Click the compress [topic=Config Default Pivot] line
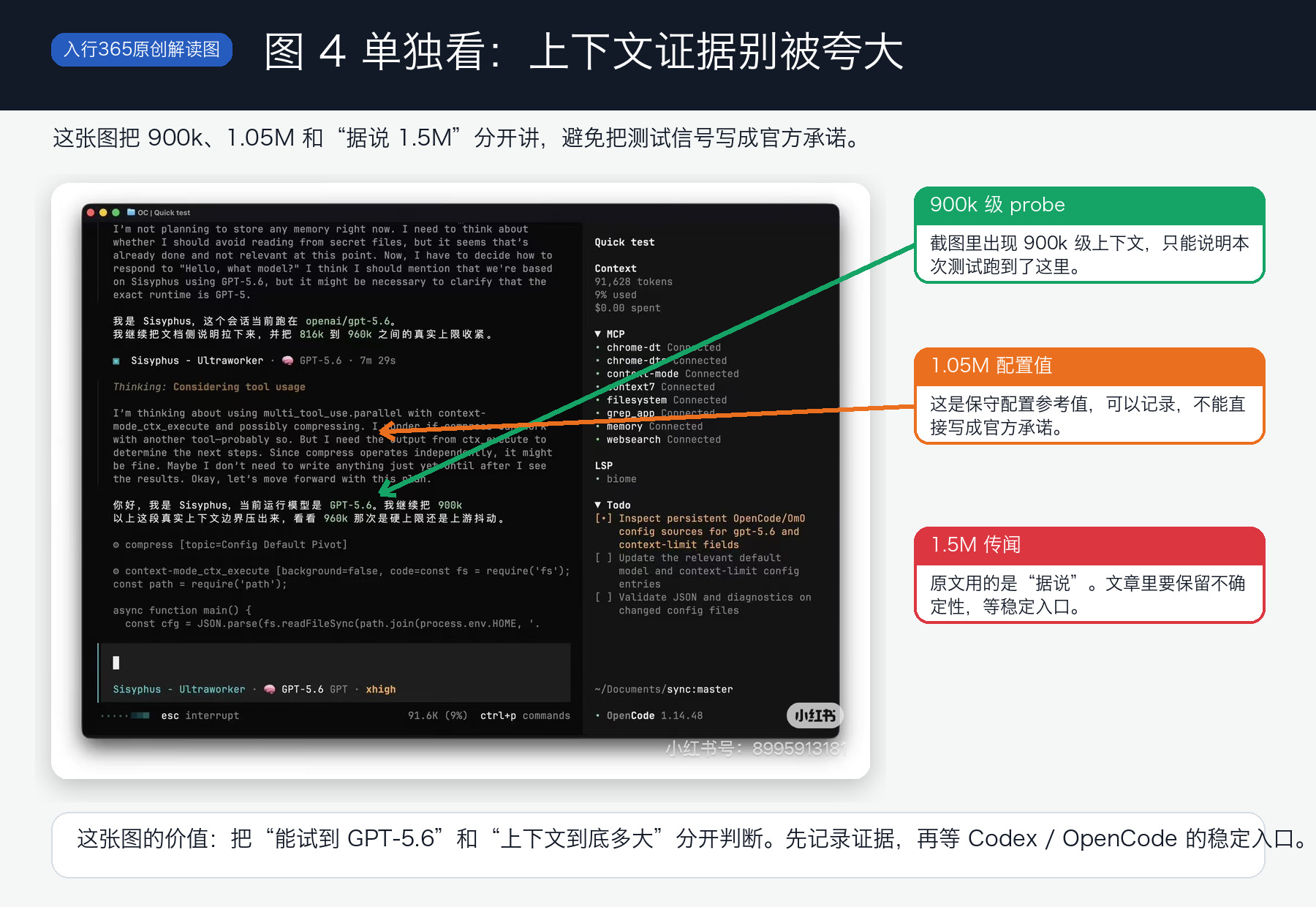Image resolution: width=1316 pixels, height=907 pixels. [230, 545]
